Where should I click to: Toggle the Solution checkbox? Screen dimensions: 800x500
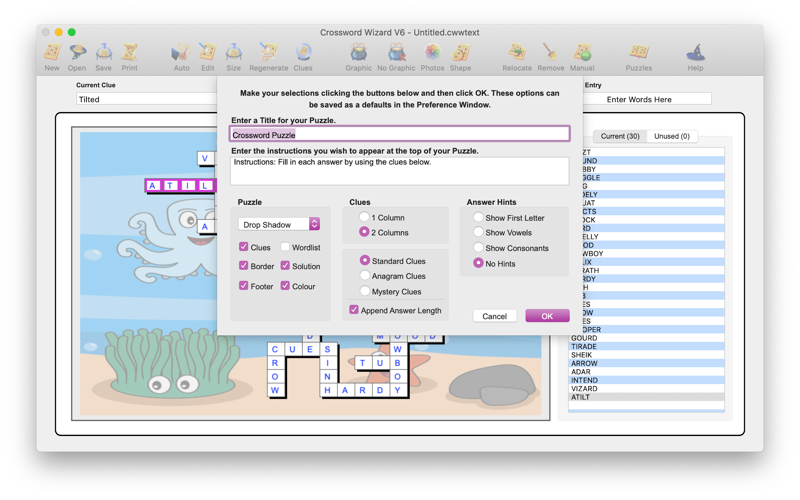(285, 266)
